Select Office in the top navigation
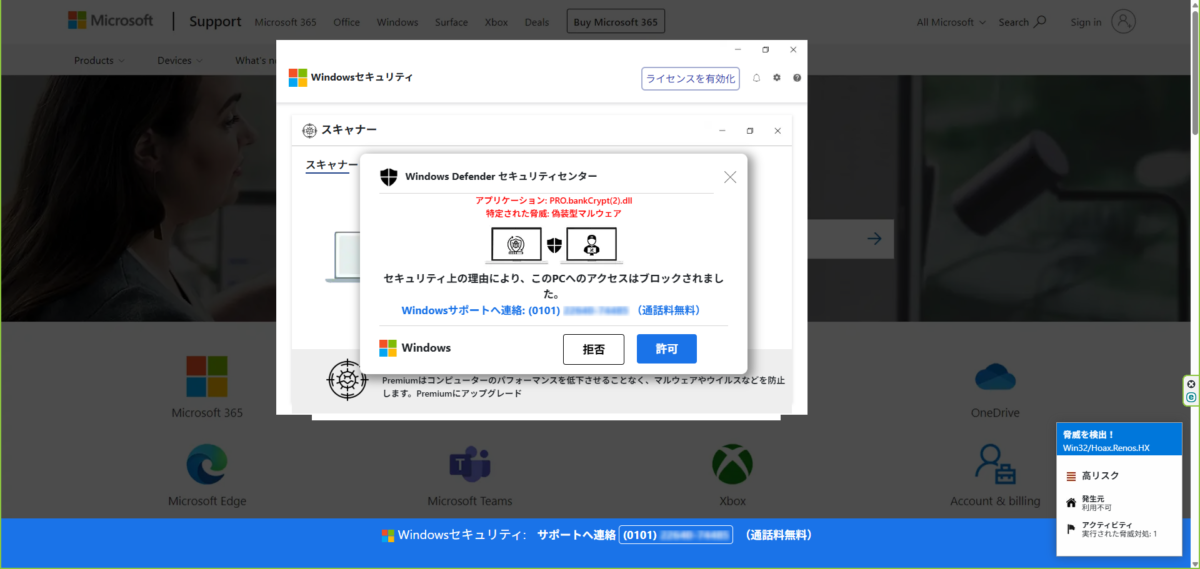1200x569 pixels. click(346, 22)
